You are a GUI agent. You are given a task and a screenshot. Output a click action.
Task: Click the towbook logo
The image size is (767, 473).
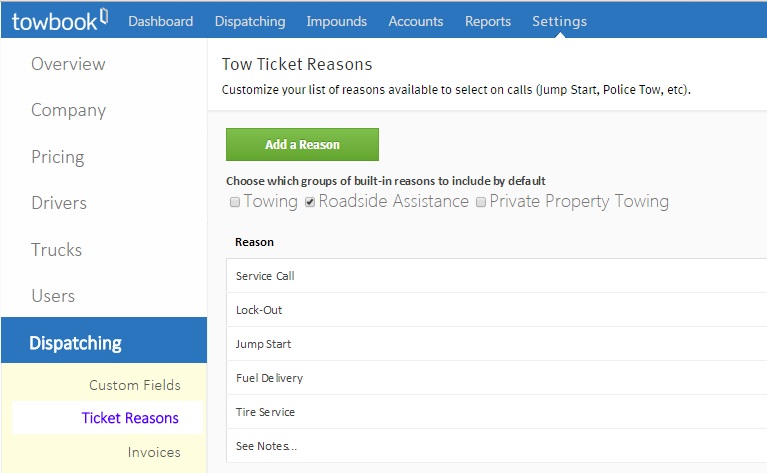59,20
